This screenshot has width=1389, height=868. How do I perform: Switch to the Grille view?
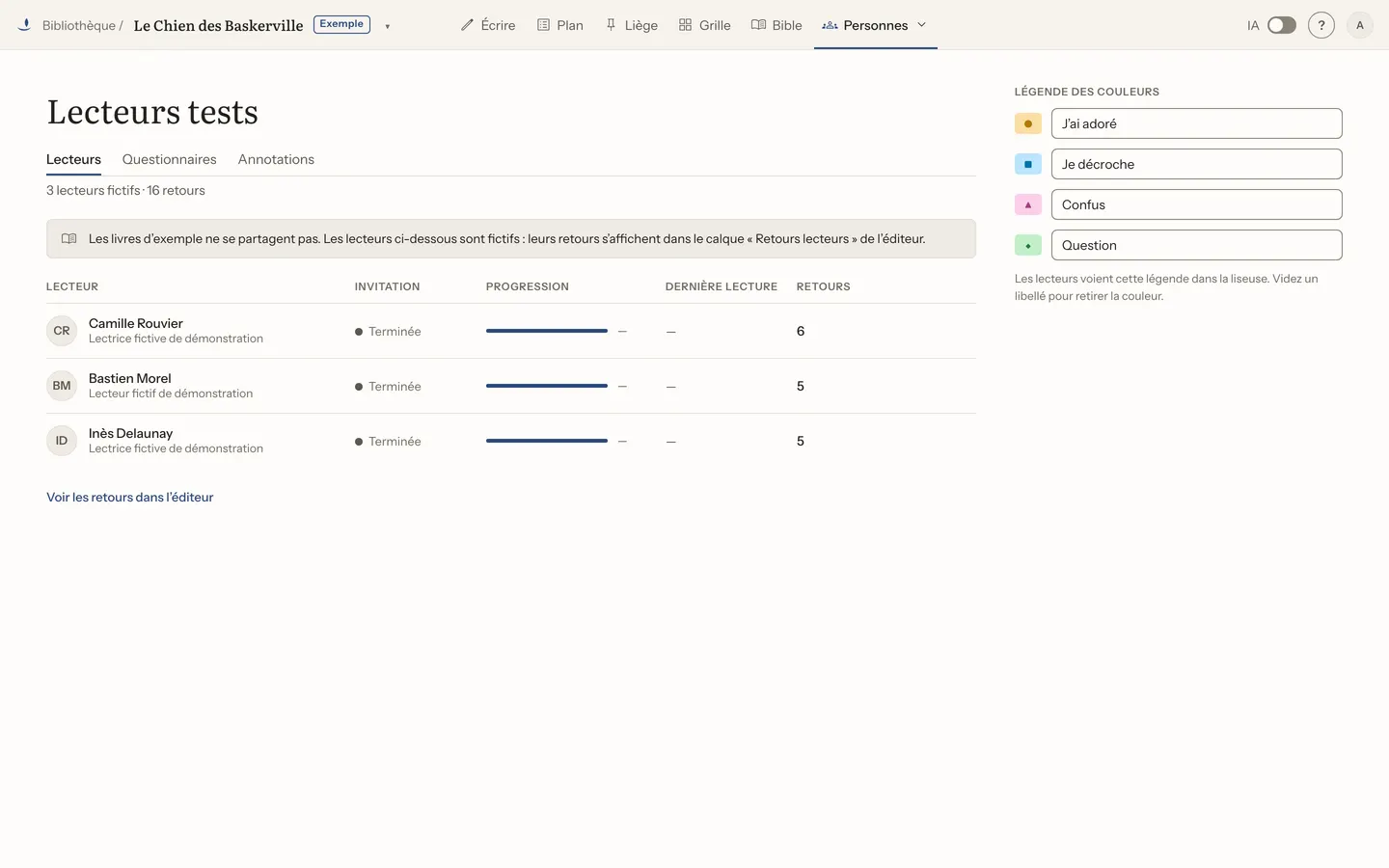(705, 25)
